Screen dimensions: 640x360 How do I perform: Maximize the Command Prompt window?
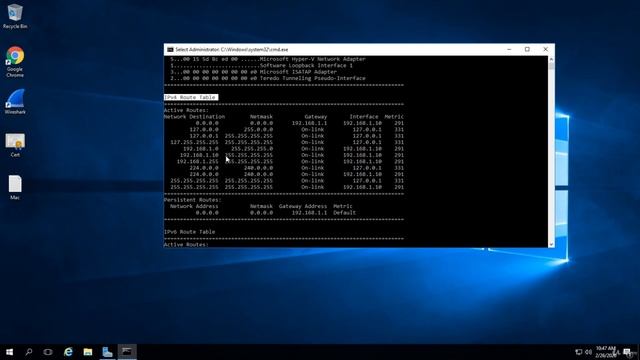(x=527, y=49)
